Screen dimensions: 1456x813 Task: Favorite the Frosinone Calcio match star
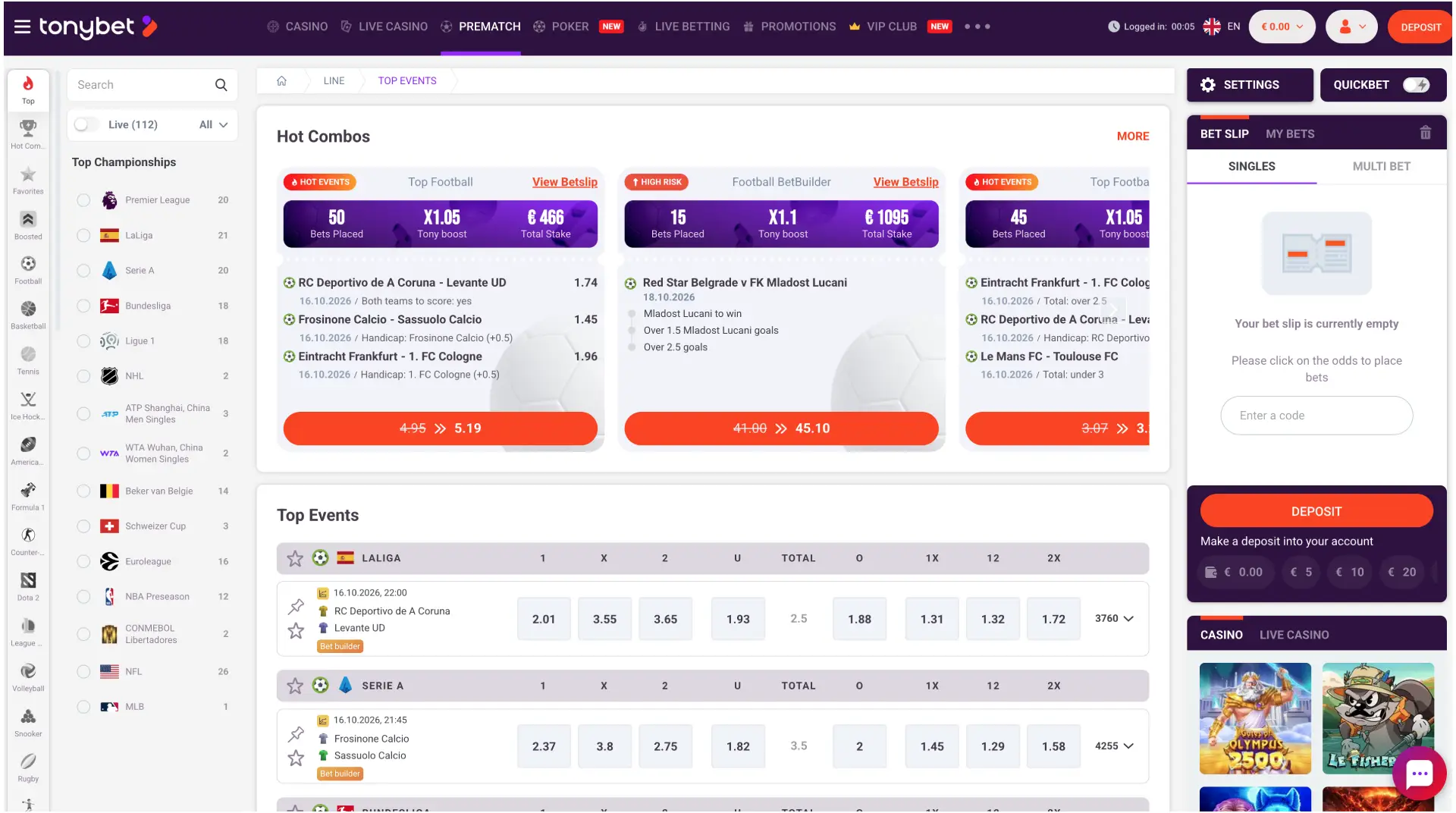296,758
